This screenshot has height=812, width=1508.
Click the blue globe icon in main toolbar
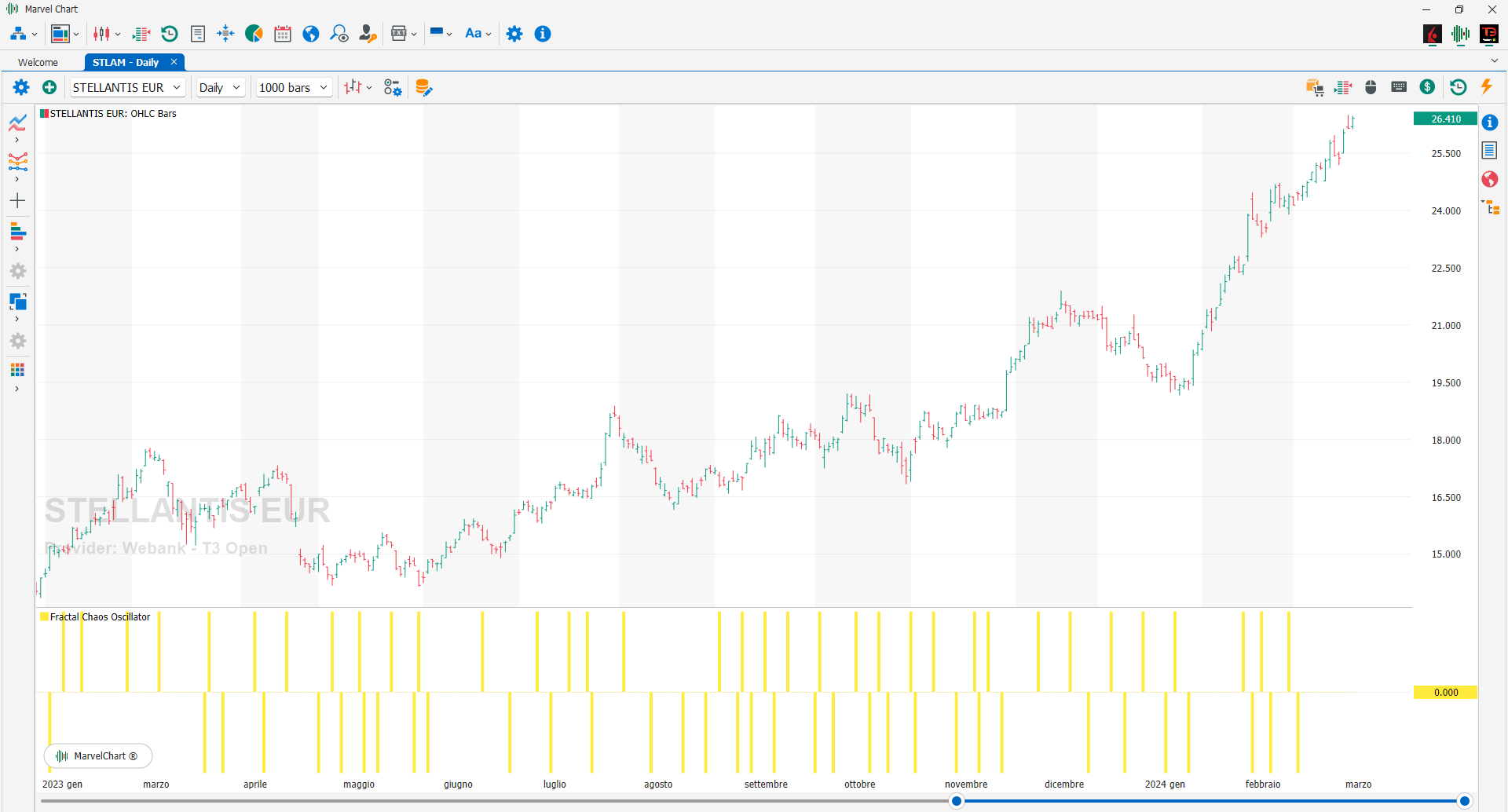(x=311, y=34)
